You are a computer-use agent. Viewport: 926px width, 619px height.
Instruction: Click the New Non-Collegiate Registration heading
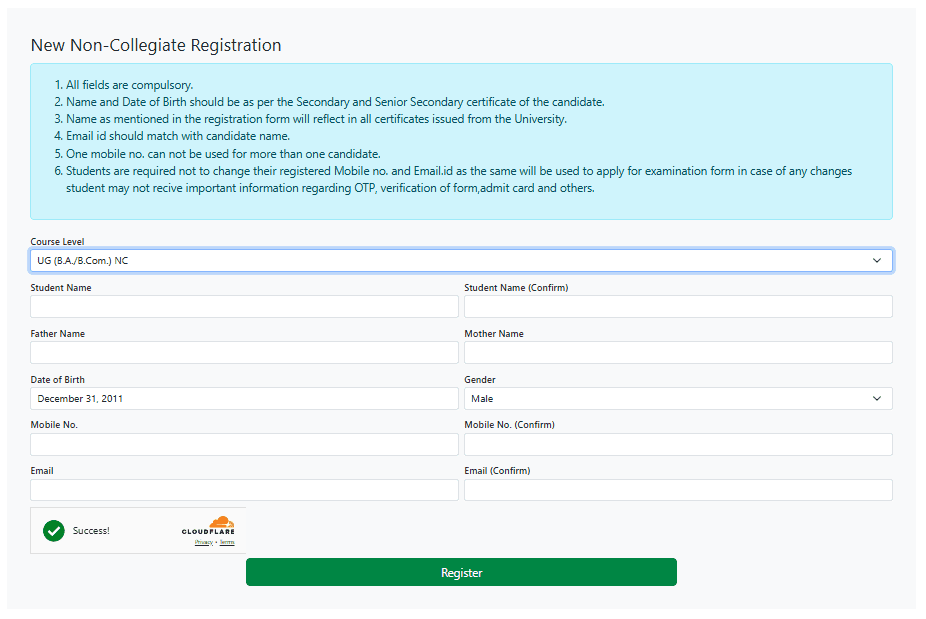156,45
